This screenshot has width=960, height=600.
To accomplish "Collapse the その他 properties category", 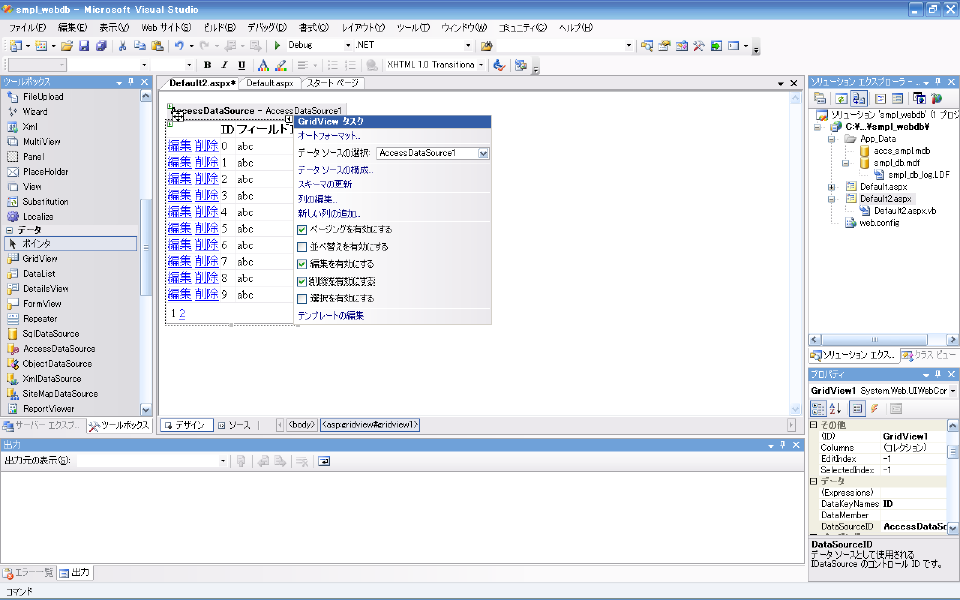I will [x=814, y=424].
